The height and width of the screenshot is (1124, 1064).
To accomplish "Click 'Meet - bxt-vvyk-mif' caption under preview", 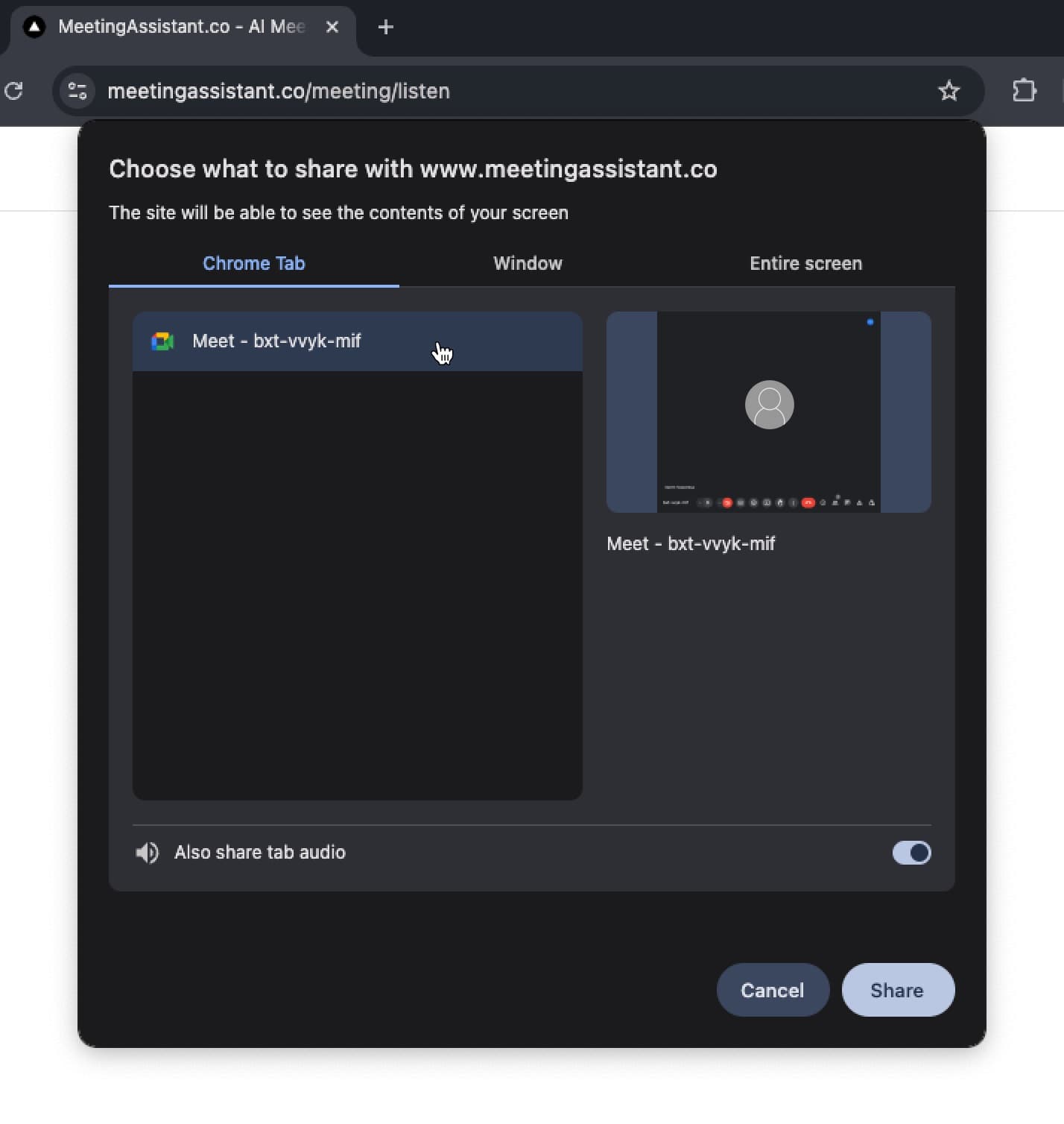I will pos(691,544).
